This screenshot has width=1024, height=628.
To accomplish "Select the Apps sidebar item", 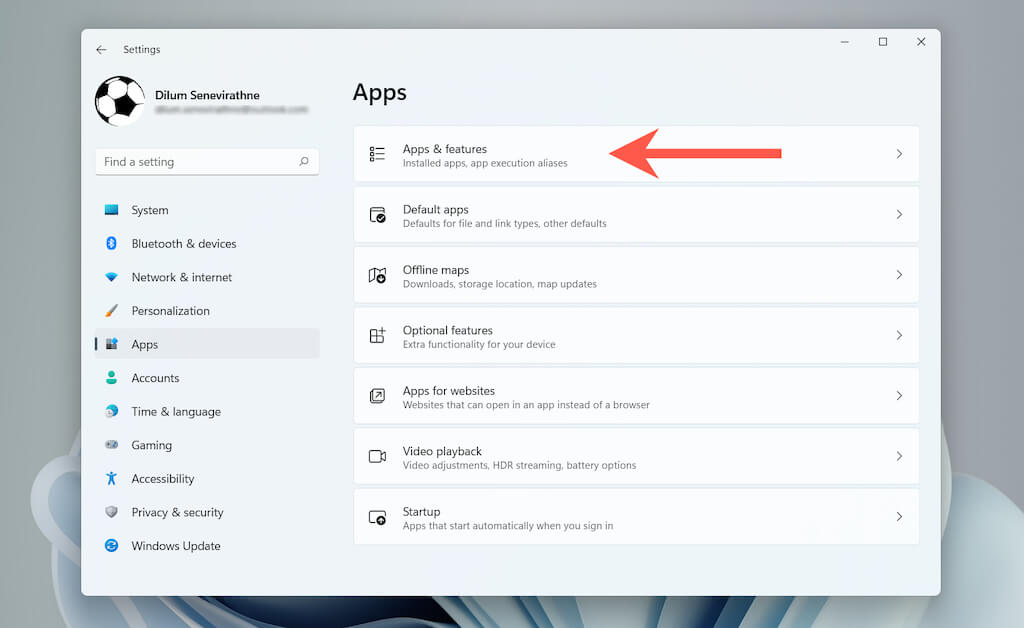I will point(207,344).
